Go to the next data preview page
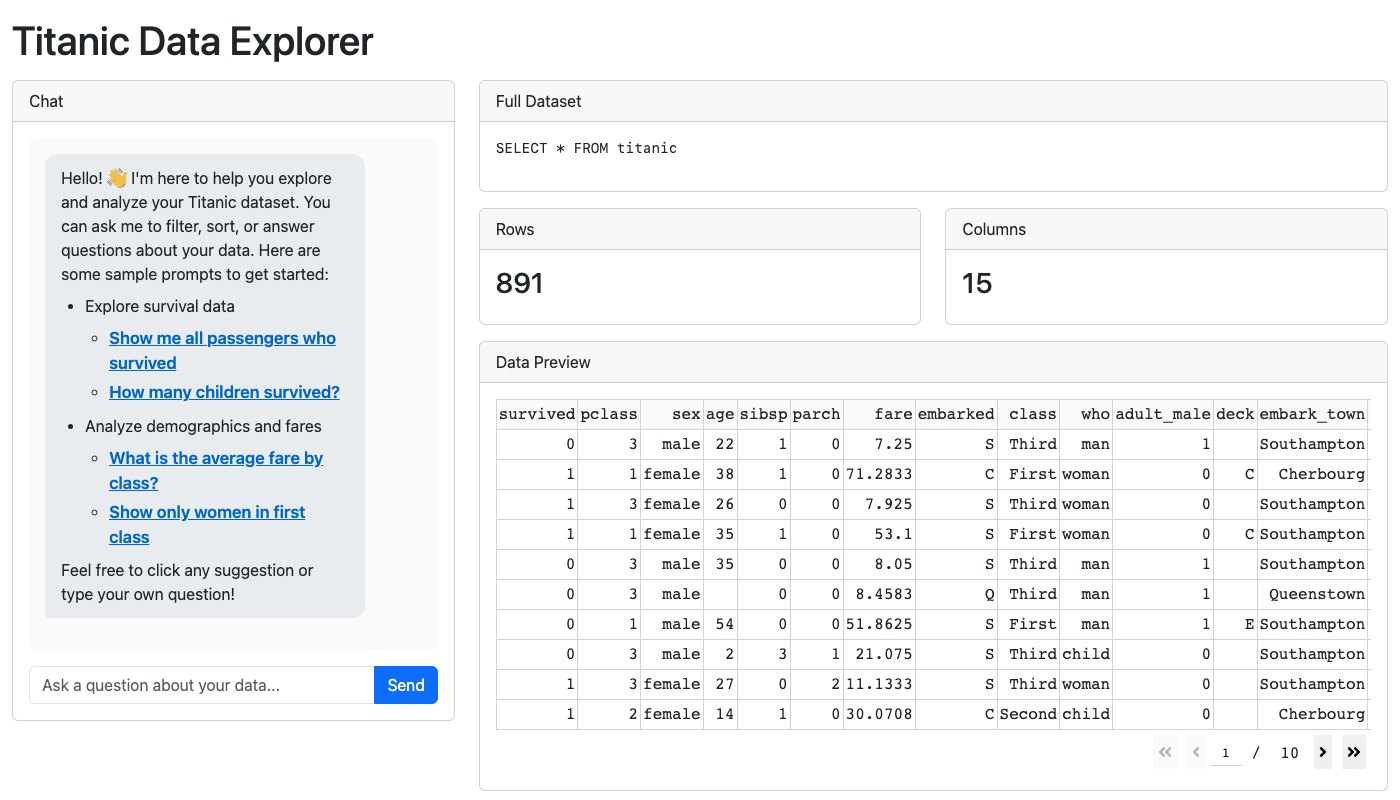The image size is (1400, 800). tap(1323, 752)
